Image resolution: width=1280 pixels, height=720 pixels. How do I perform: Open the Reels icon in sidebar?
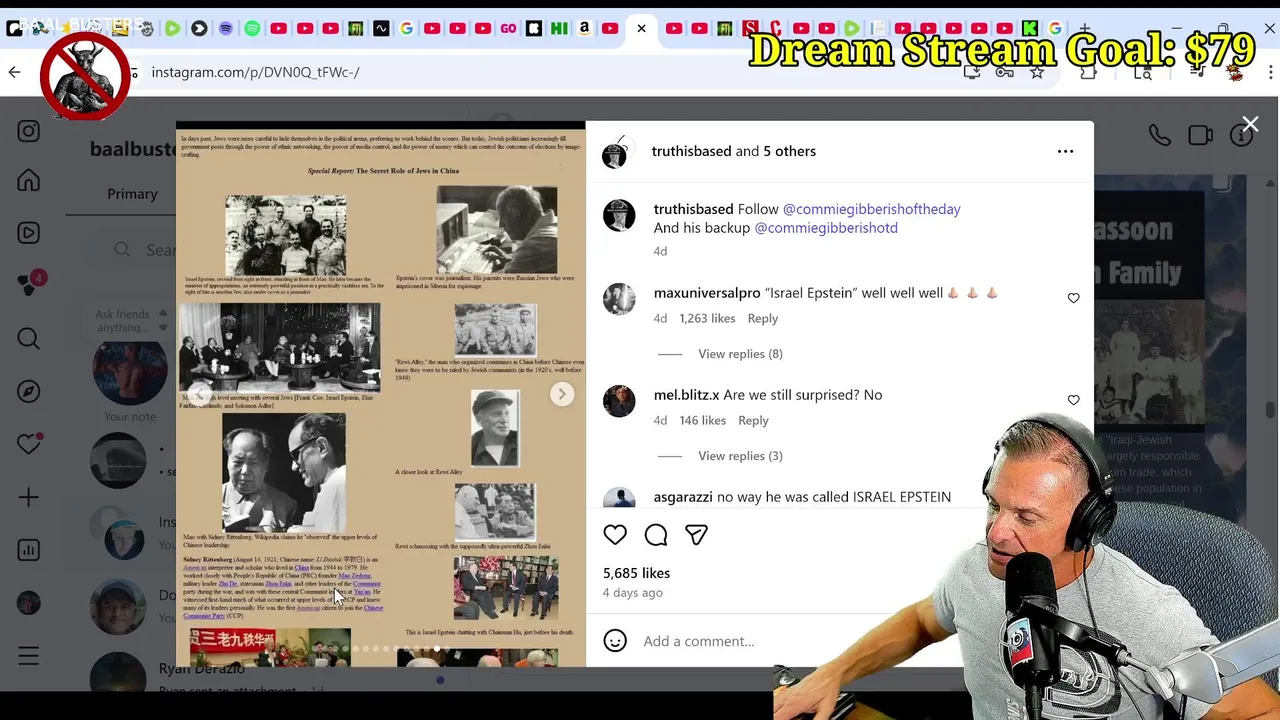point(28,232)
